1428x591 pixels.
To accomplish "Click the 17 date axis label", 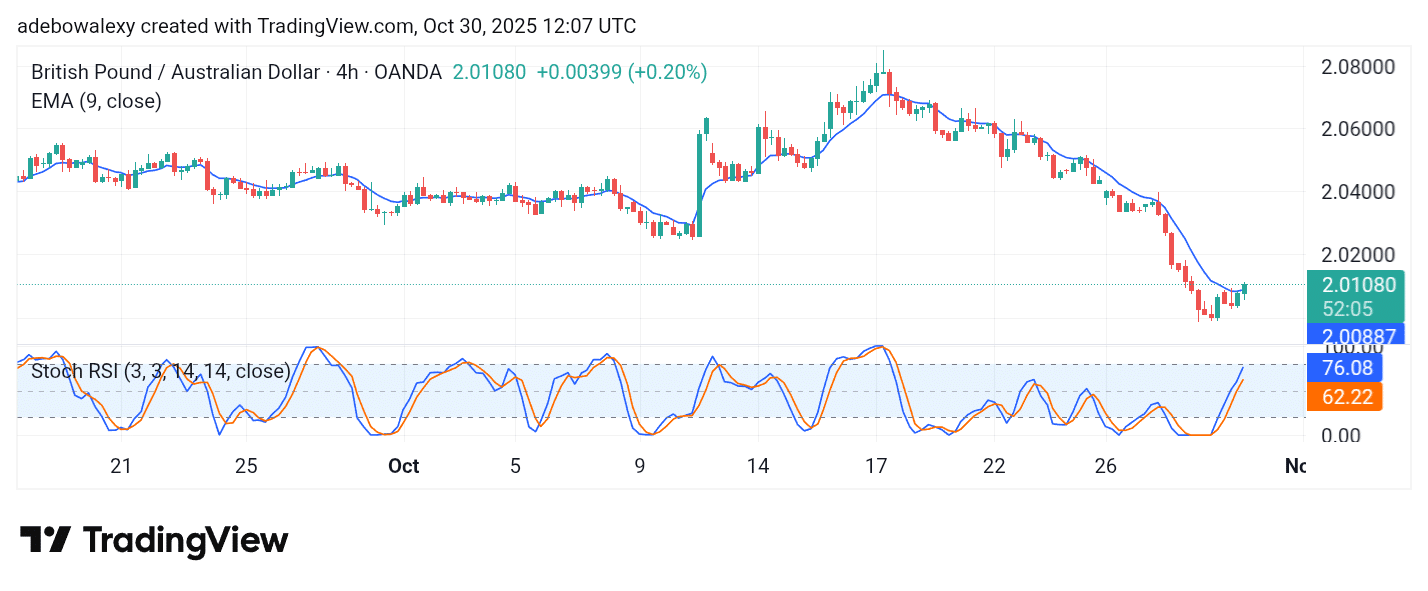I will (876, 466).
